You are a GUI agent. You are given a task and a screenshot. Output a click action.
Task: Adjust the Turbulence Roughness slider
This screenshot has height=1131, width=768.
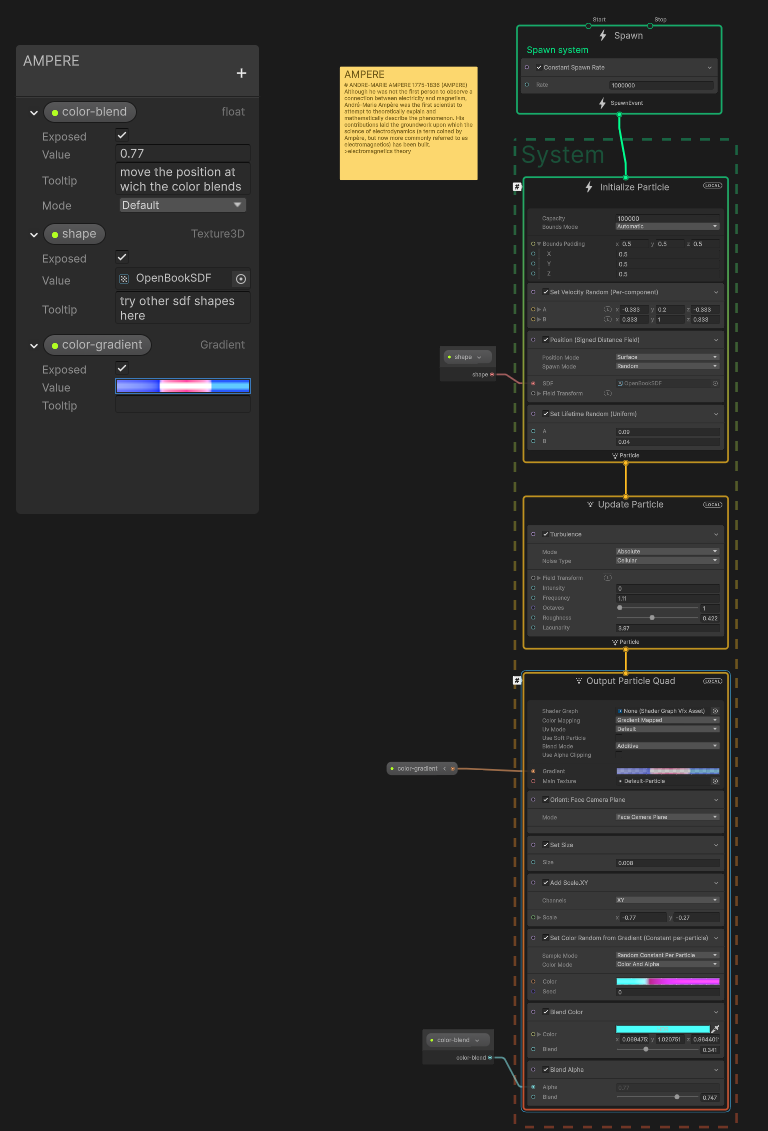point(657,617)
